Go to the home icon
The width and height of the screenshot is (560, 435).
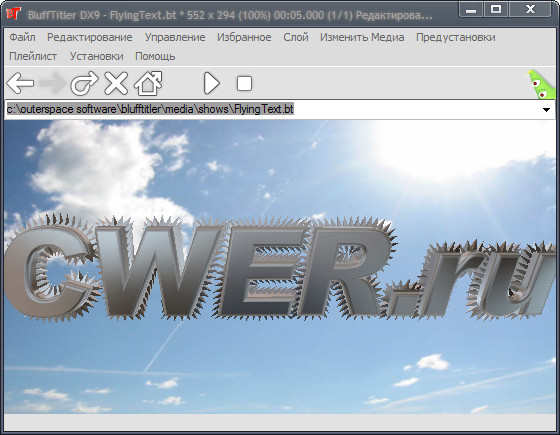[148, 83]
